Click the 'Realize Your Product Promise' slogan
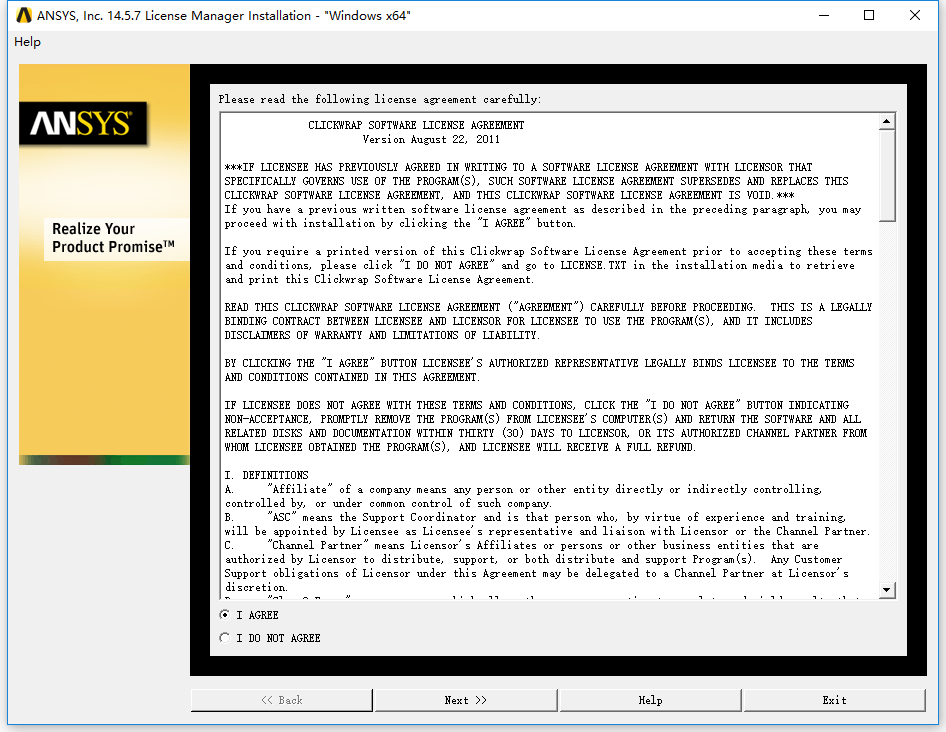The image size is (946, 732). [x=113, y=238]
